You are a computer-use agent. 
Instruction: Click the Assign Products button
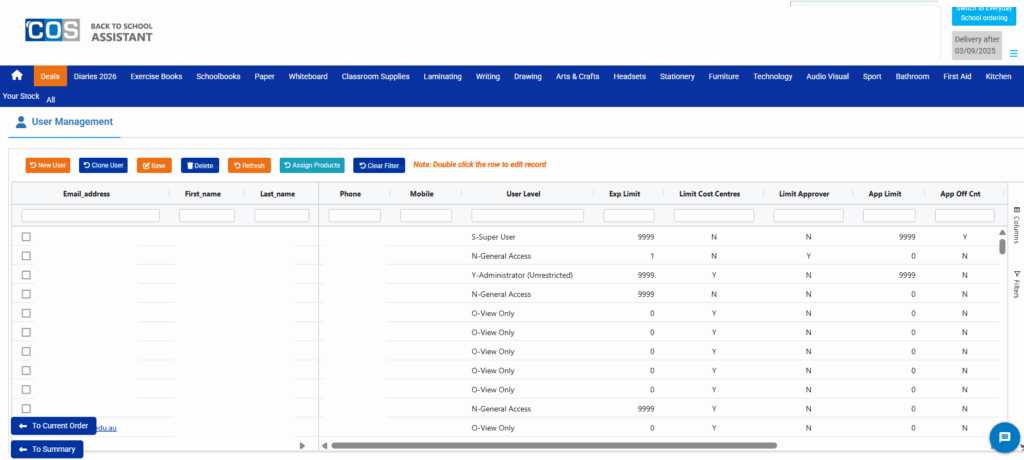click(x=312, y=165)
